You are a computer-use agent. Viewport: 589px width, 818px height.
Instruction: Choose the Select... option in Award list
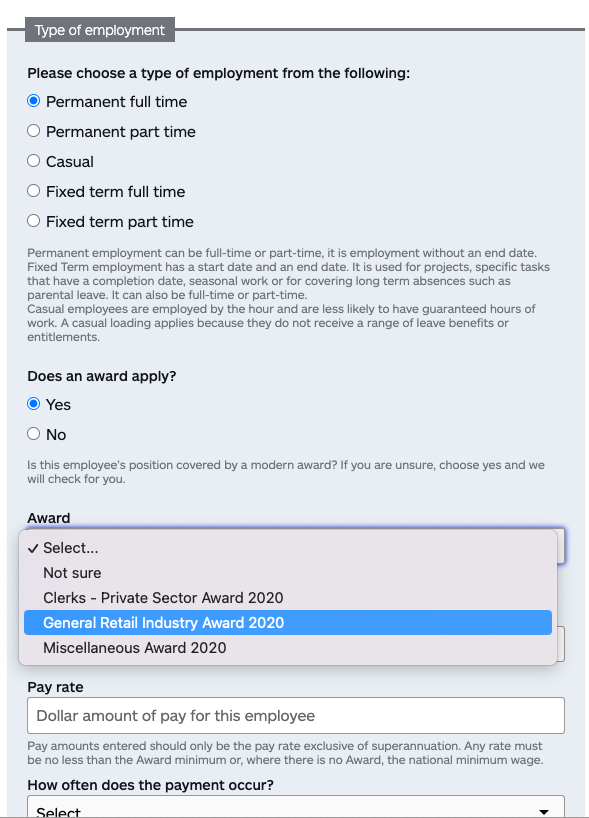point(287,548)
